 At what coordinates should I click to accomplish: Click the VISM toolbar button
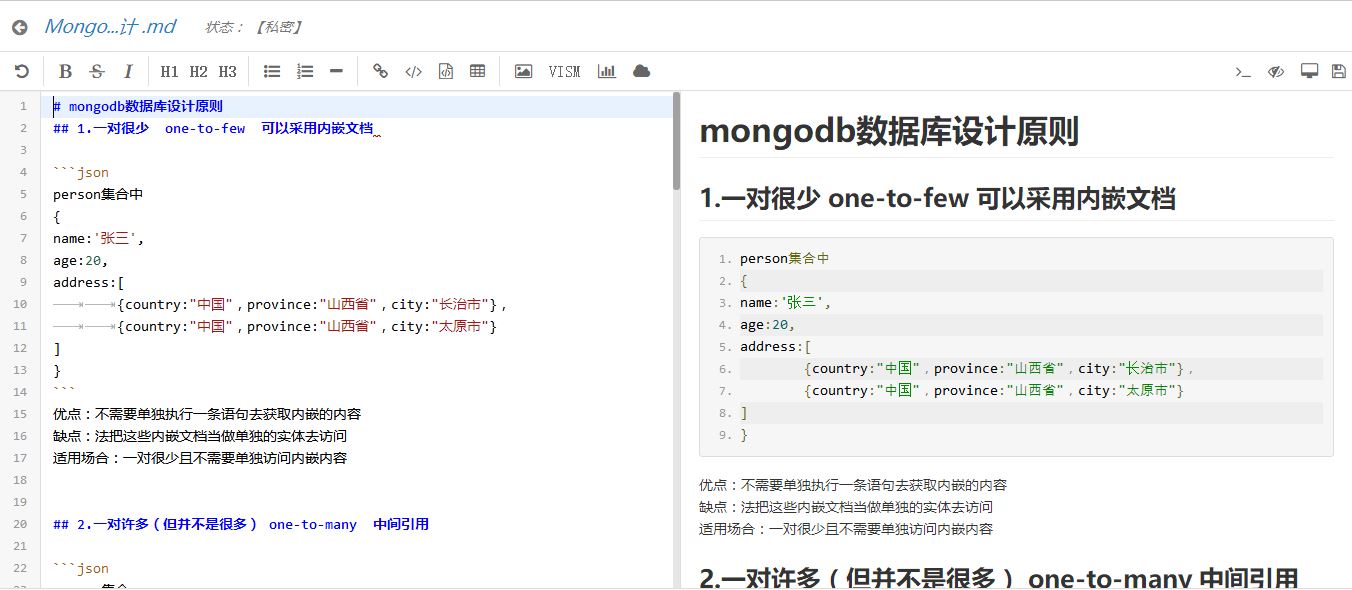click(564, 71)
